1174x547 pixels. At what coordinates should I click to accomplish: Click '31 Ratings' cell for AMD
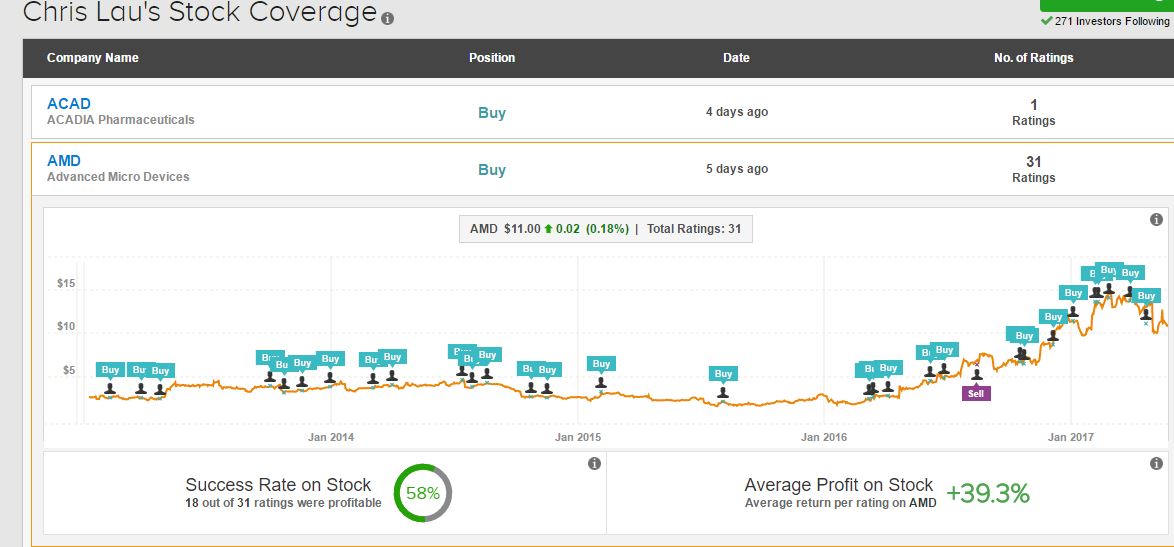click(x=1034, y=170)
